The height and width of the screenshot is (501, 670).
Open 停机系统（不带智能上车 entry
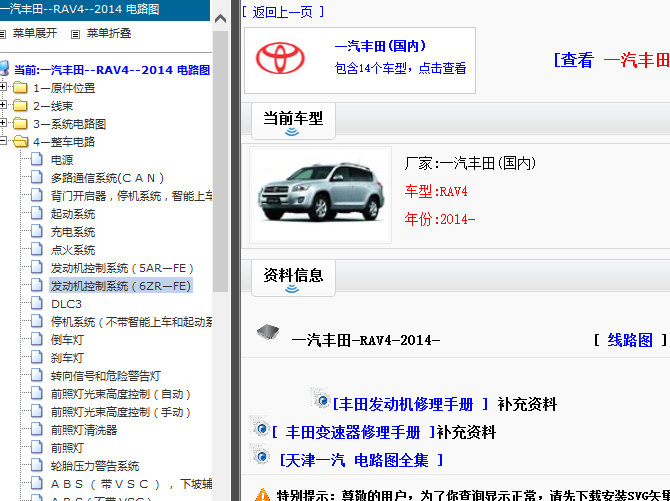click(131, 322)
